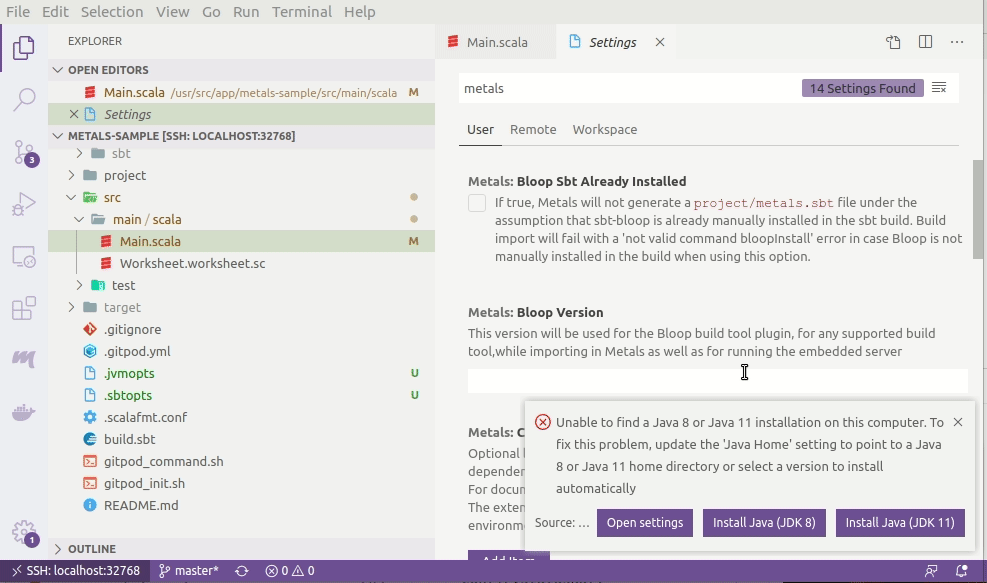Image resolution: width=987 pixels, height=583 pixels.
Task: Open Main.scala in the file tree
Action: (241, 241)
